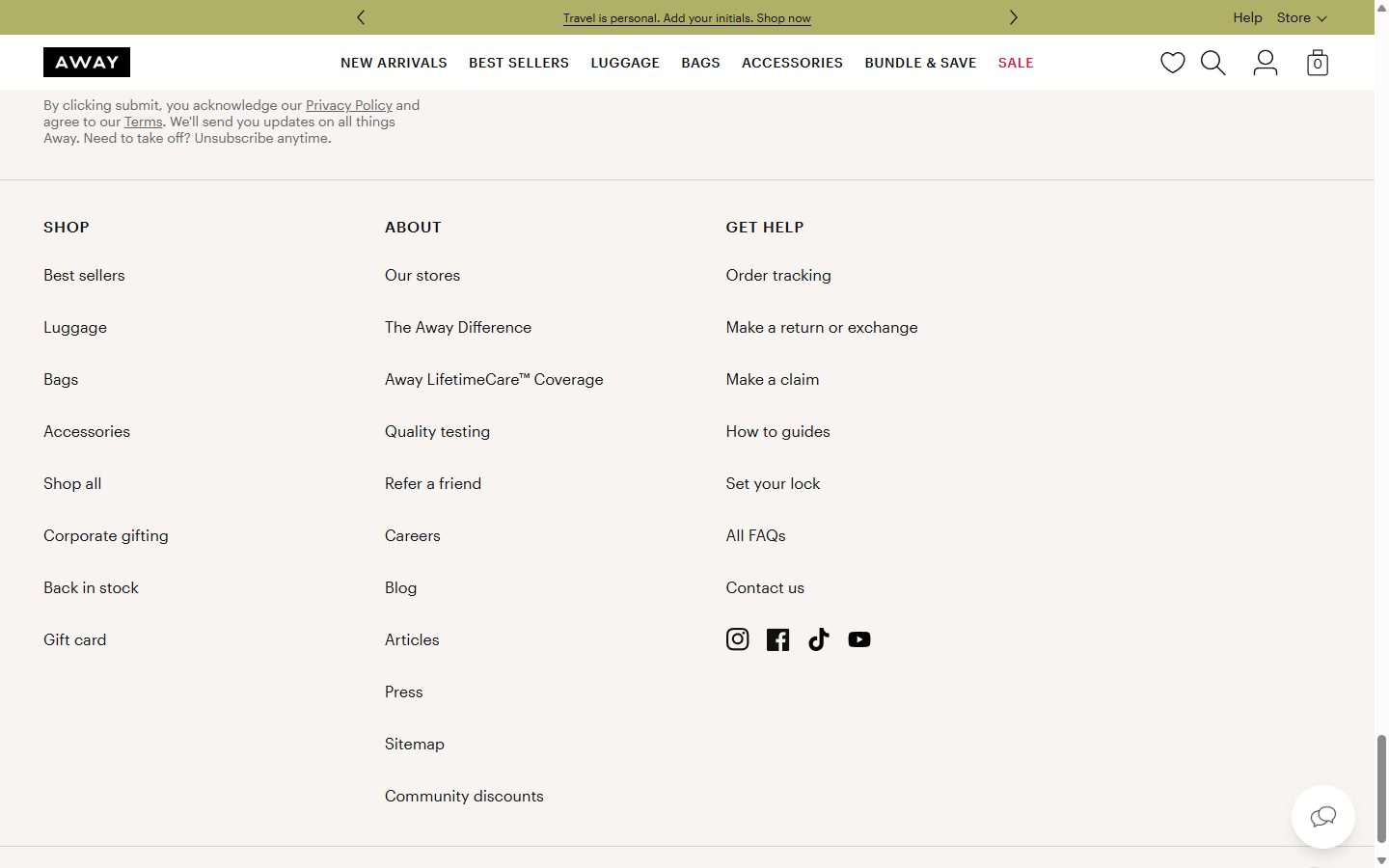The width and height of the screenshot is (1389, 868).
Task: Select Make a return or exchange
Action: pos(822,327)
